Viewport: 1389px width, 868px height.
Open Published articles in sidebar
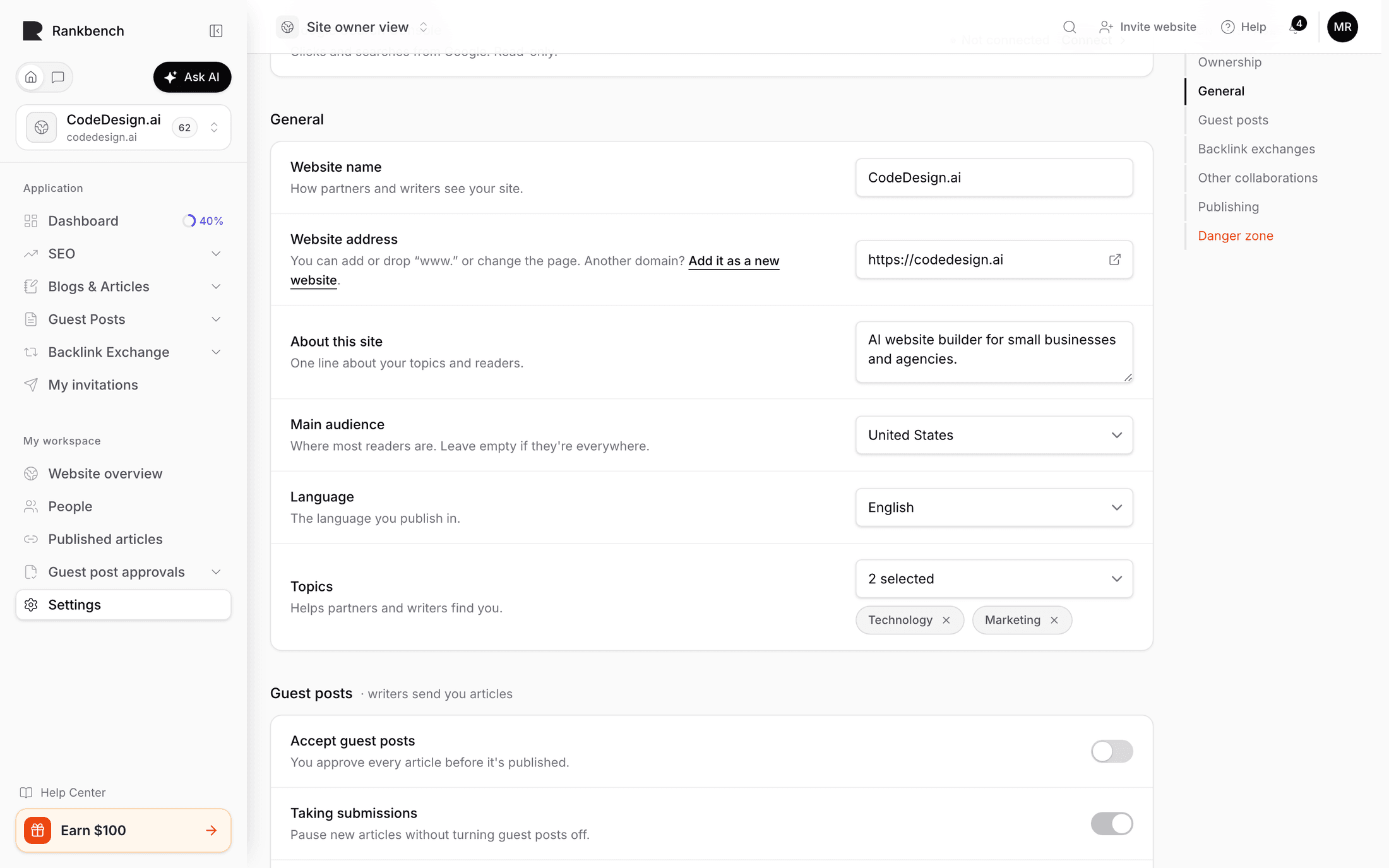pos(123,539)
